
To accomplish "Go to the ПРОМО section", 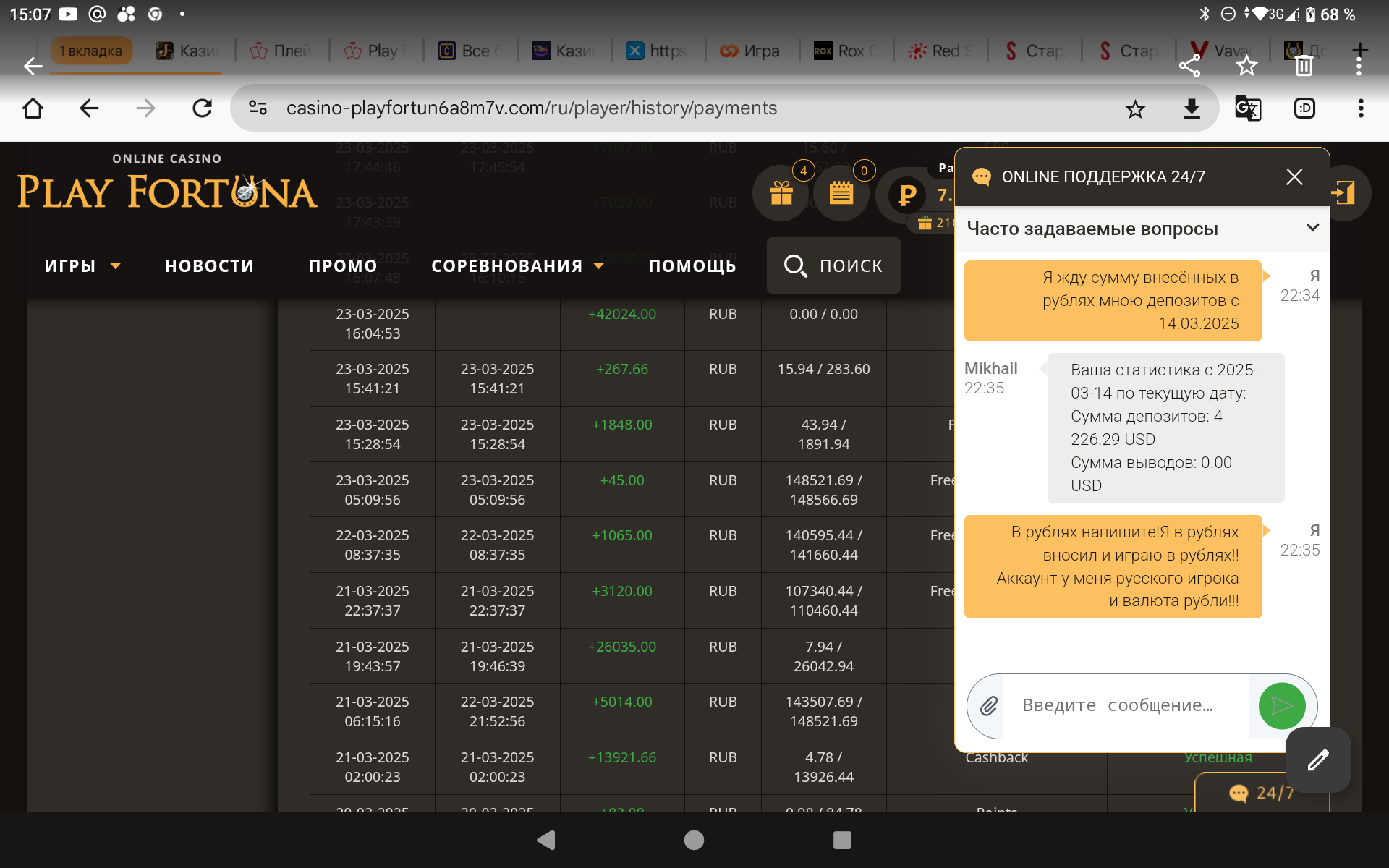I will 343,266.
